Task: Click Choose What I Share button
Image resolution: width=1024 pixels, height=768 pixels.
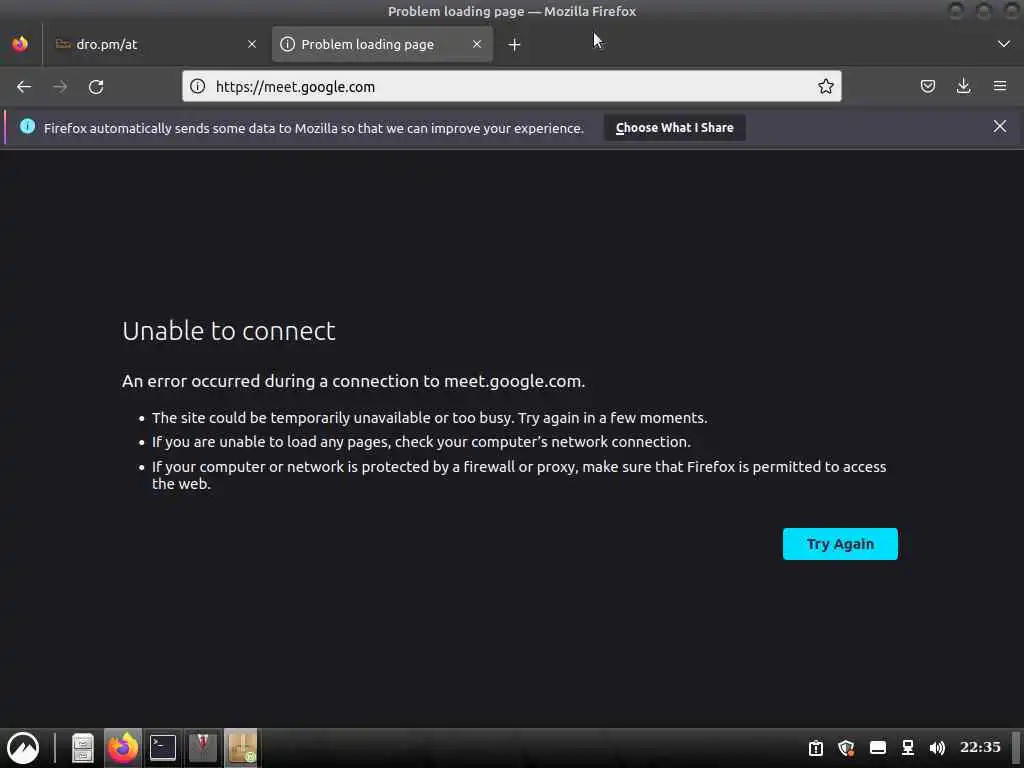Action: (x=675, y=128)
